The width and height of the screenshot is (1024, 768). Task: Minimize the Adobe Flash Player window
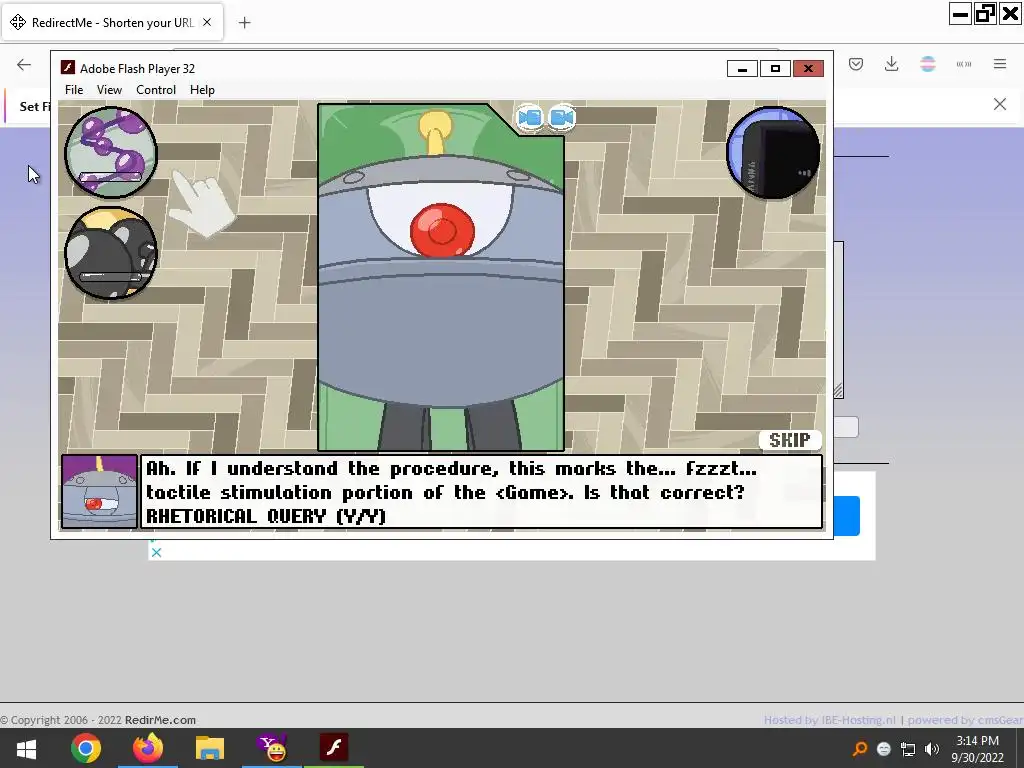pos(742,69)
